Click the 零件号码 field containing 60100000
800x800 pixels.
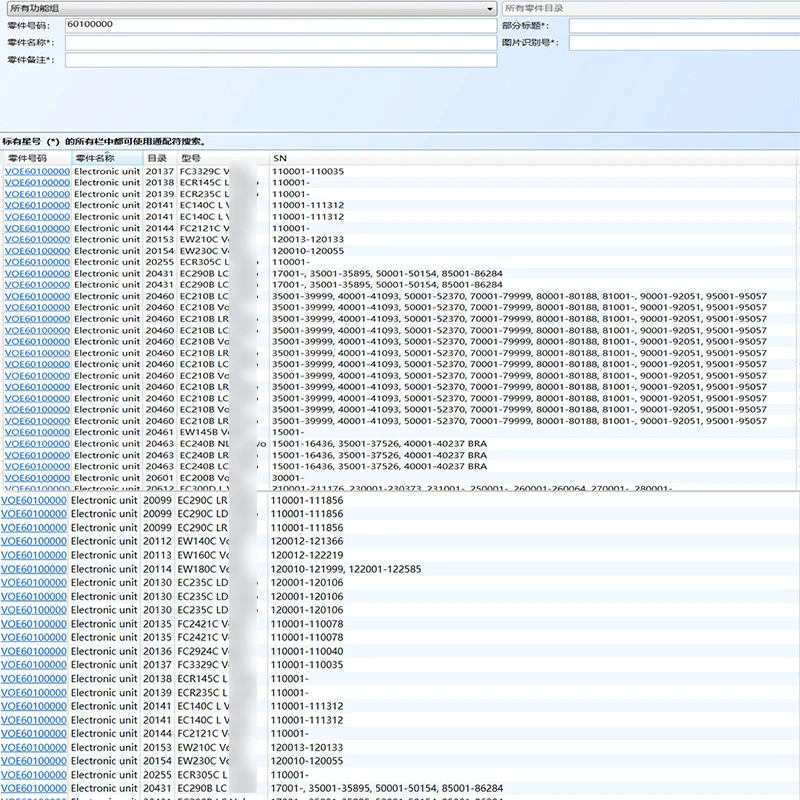coord(280,25)
